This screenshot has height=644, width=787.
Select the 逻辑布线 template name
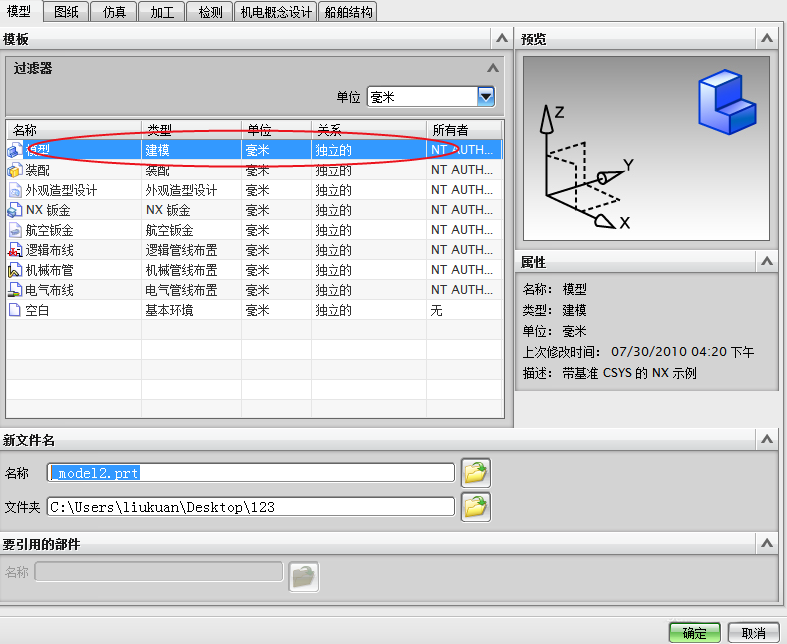49,250
